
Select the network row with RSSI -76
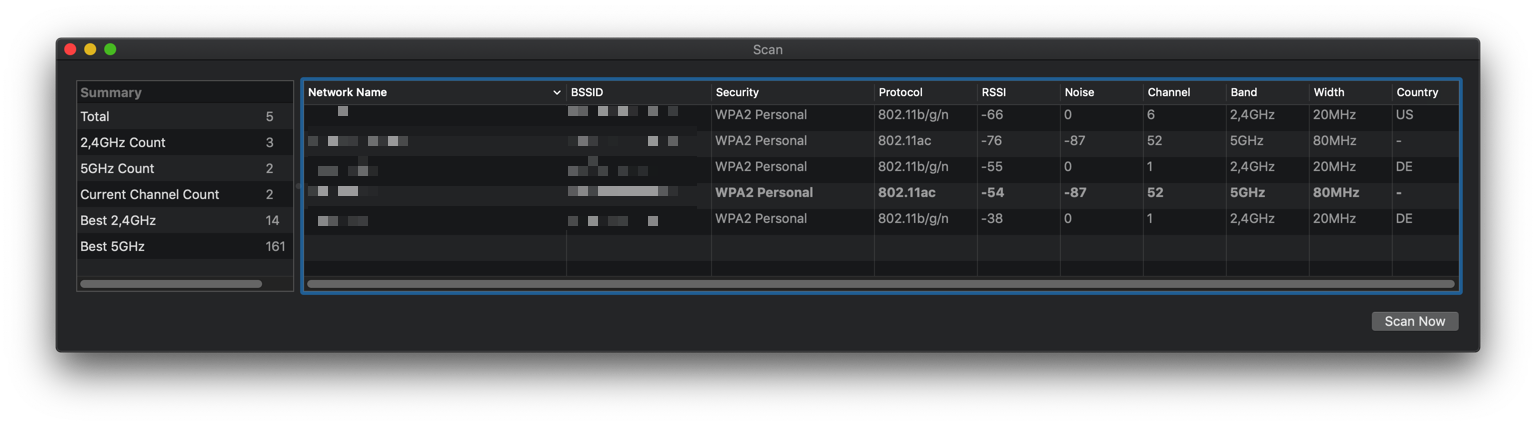(x=880, y=141)
